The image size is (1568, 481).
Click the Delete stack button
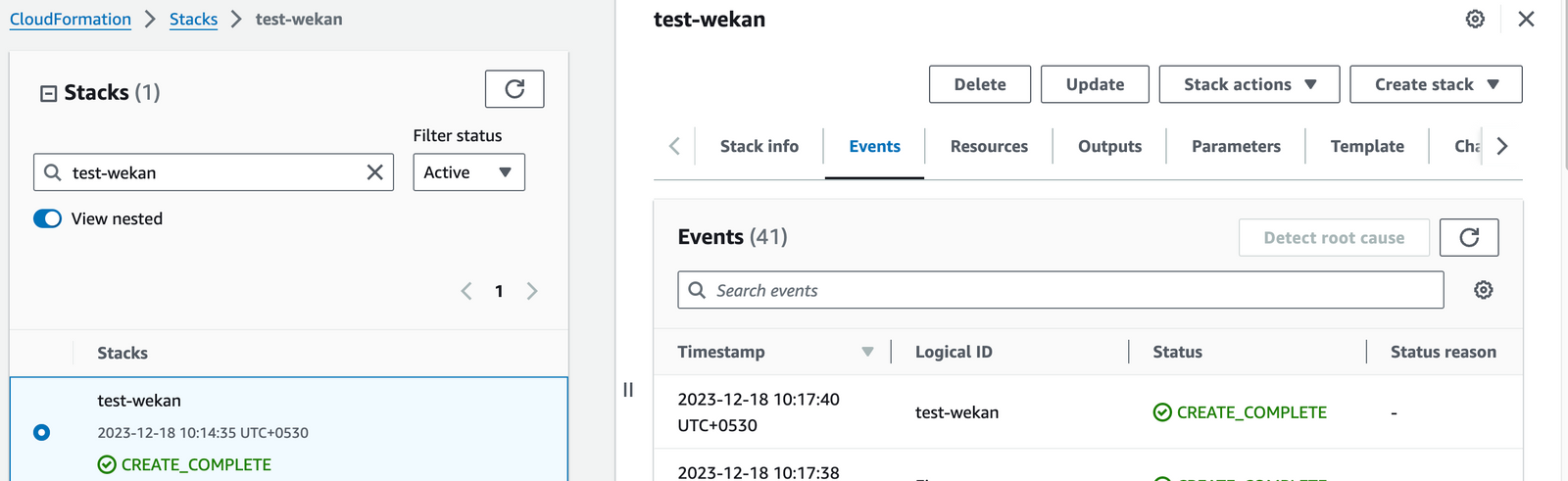point(980,84)
